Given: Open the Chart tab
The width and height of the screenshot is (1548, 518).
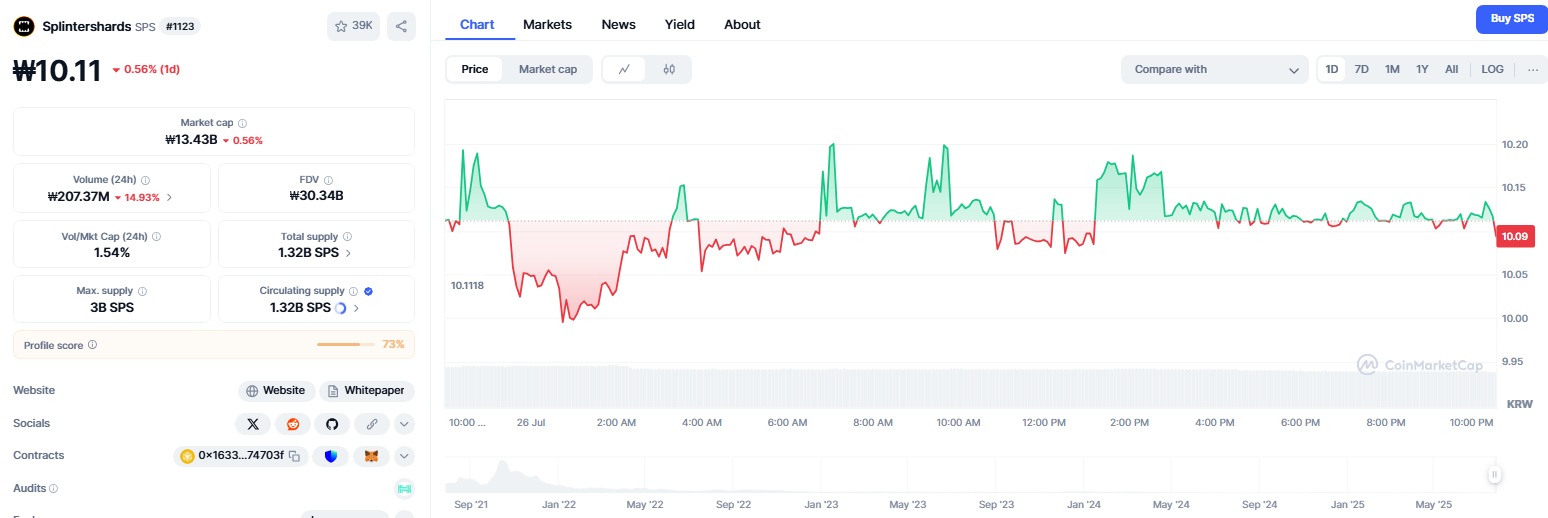Looking at the screenshot, I should [x=477, y=24].
